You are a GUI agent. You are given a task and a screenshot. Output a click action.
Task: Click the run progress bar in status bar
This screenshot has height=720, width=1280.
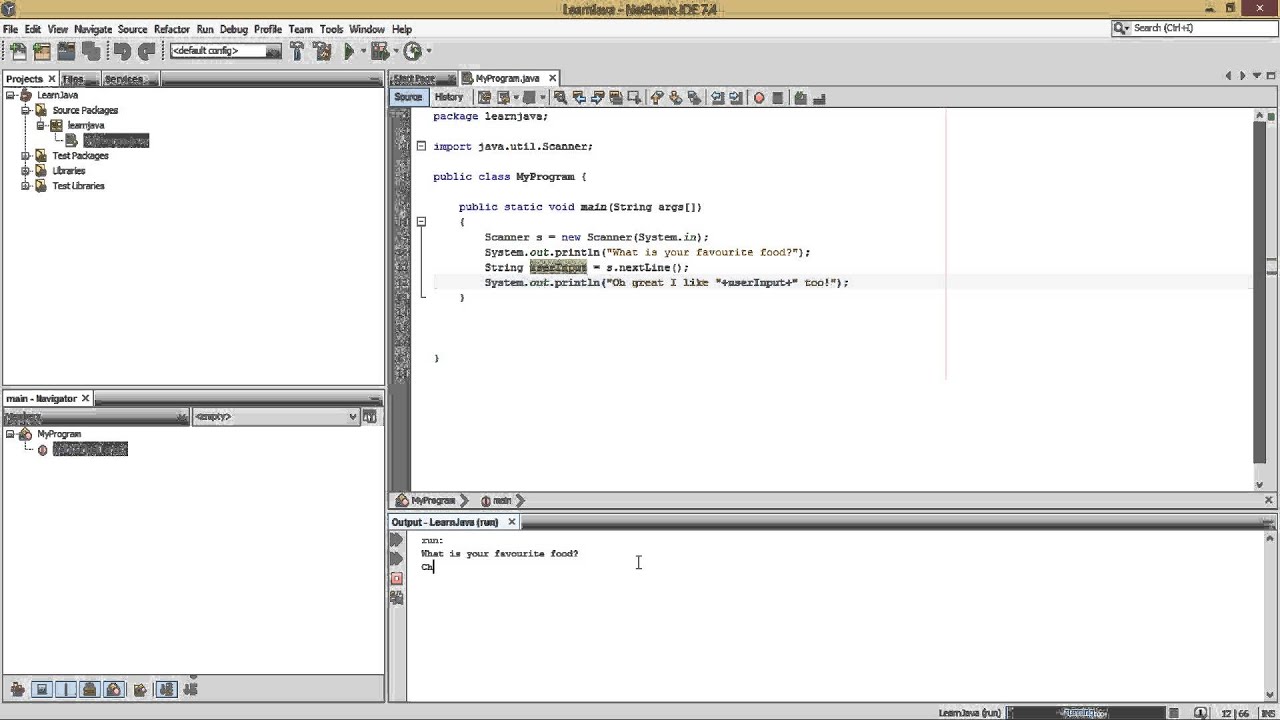[1084, 713]
